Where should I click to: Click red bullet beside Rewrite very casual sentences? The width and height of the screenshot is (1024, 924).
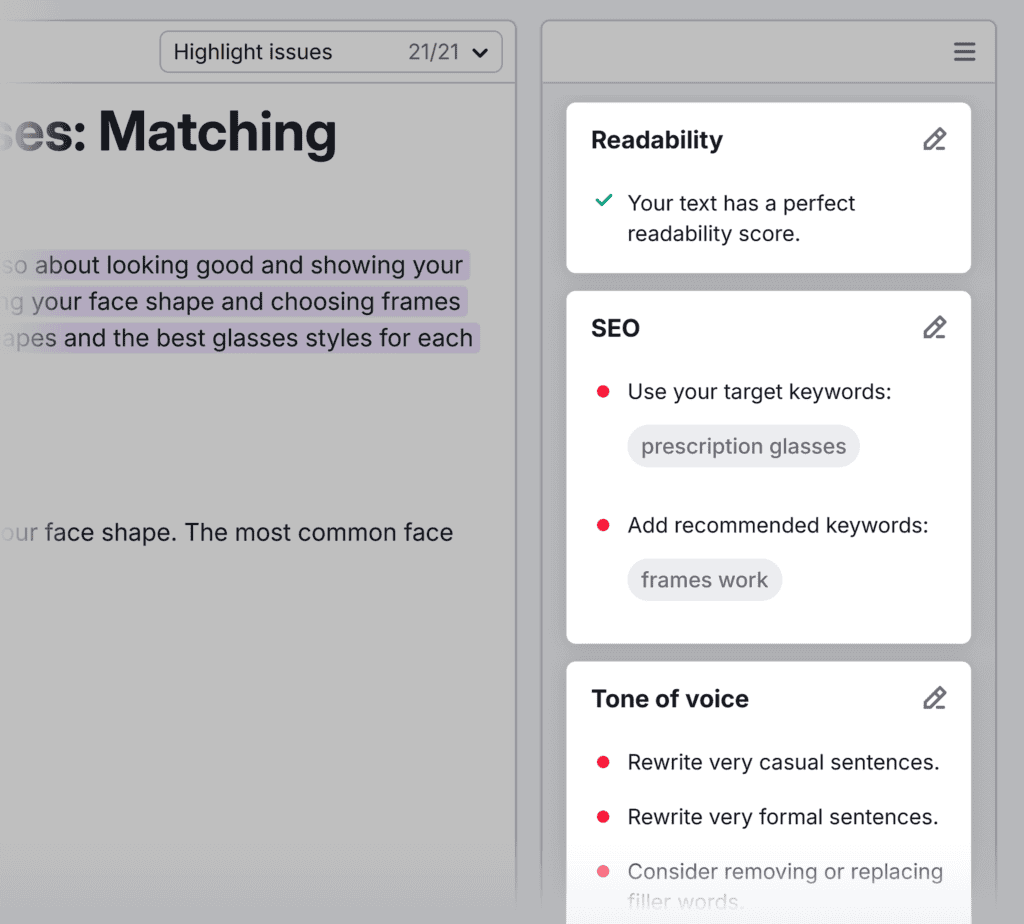pyautogui.click(x=603, y=762)
